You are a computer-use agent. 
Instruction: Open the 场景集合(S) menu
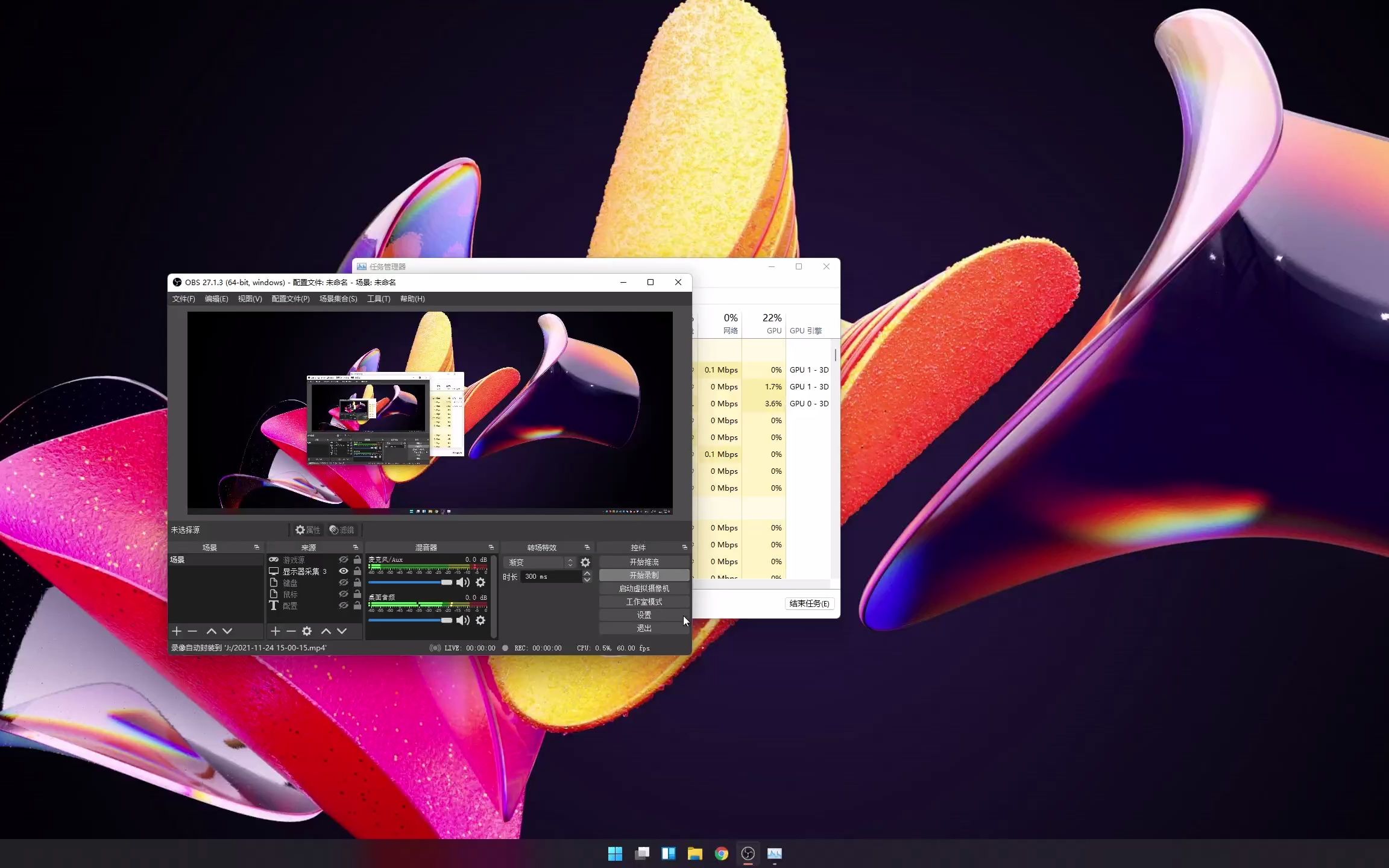point(338,299)
